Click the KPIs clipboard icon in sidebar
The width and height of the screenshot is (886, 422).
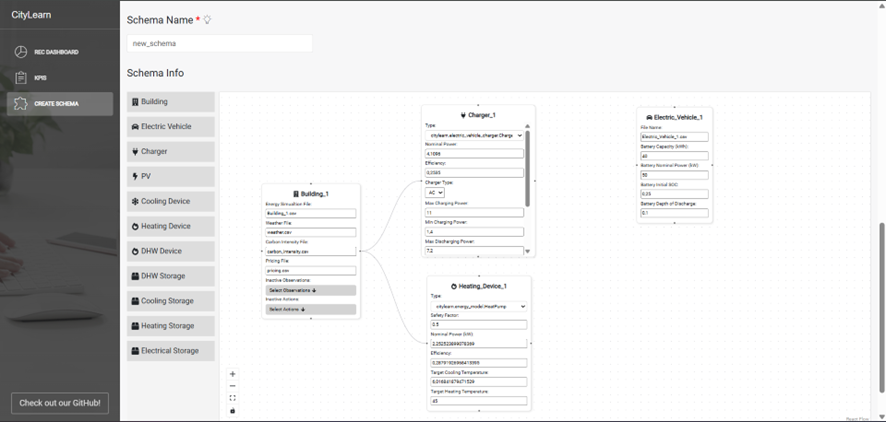pos(21,78)
